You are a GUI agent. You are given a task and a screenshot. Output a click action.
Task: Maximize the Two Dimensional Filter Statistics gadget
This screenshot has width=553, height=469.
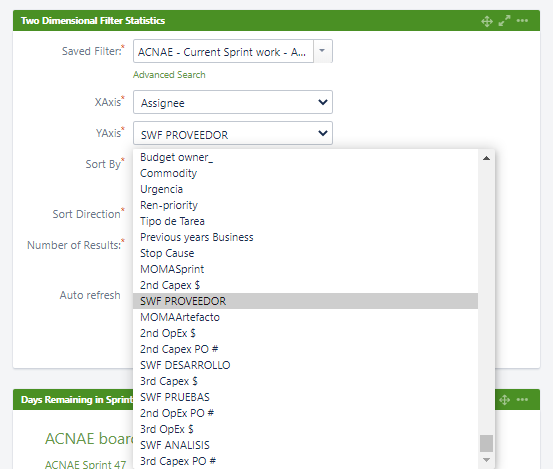coord(504,20)
